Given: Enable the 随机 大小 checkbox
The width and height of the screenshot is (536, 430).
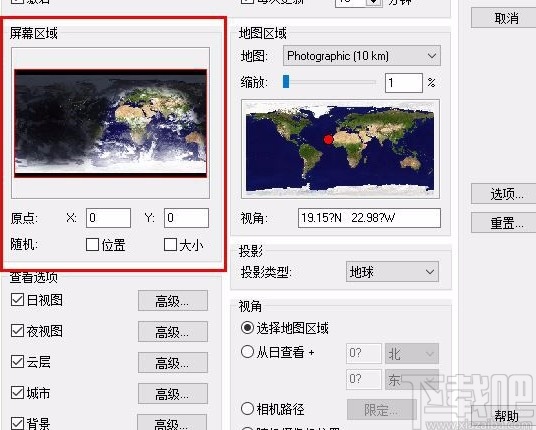Looking at the screenshot, I should [170, 245].
